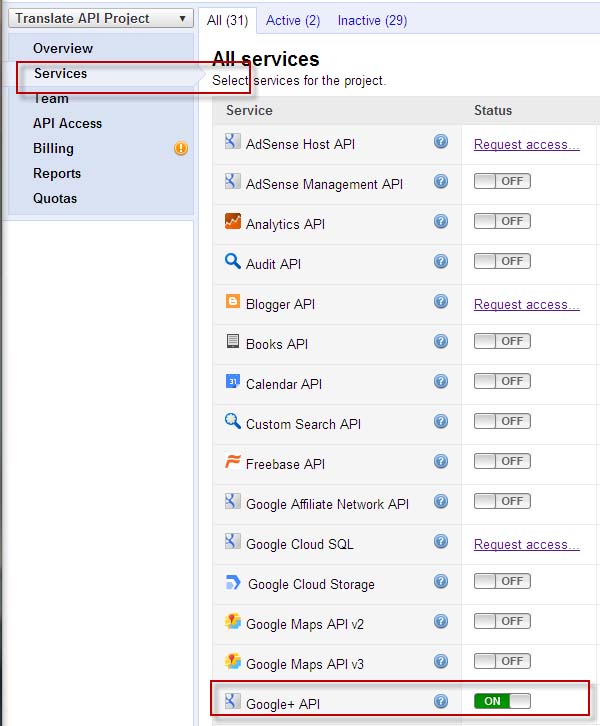The height and width of the screenshot is (726, 600).
Task: Switch on the Books API
Action: (x=502, y=341)
